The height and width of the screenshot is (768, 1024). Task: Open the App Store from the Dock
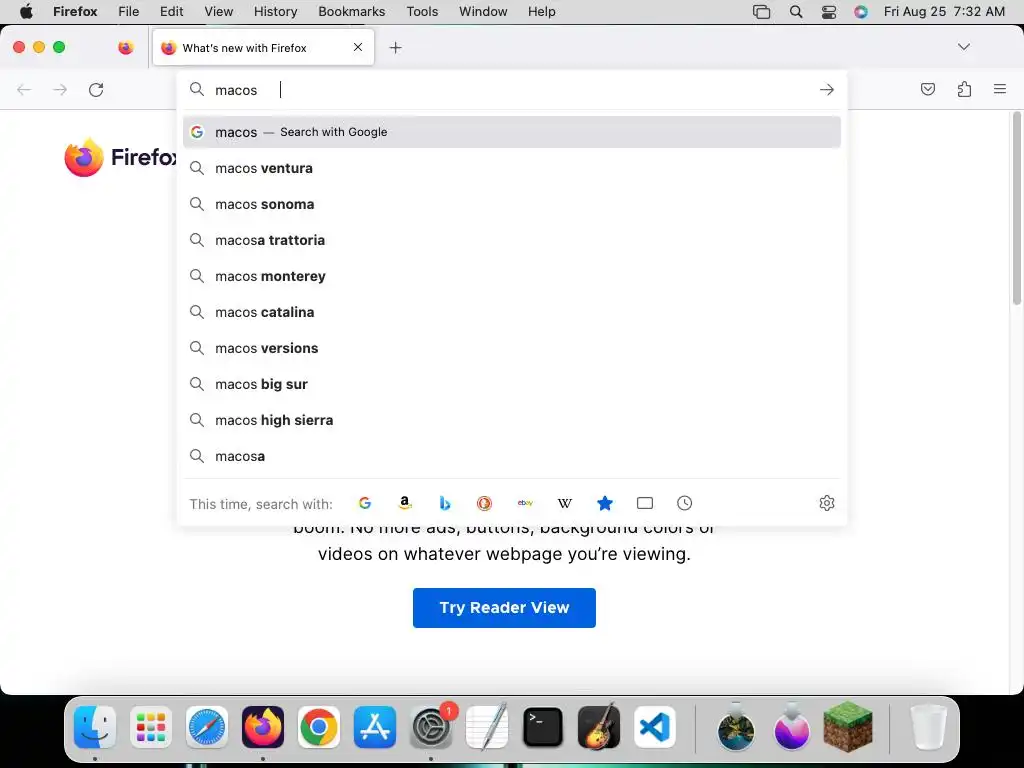(x=375, y=727)
